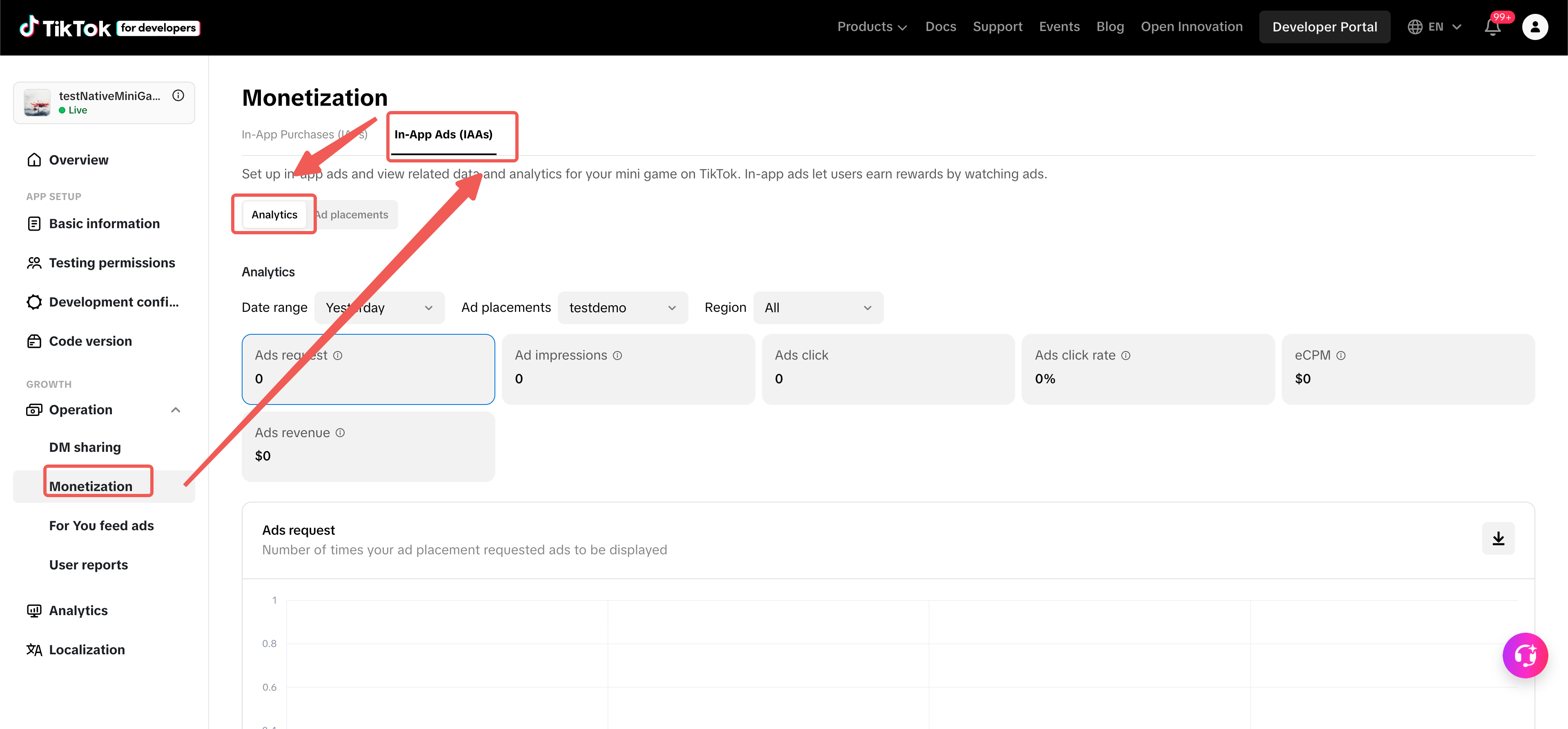Click the Testing permissions people icon
Viewport: 1568px width, 729px height.
pos(34,263)
